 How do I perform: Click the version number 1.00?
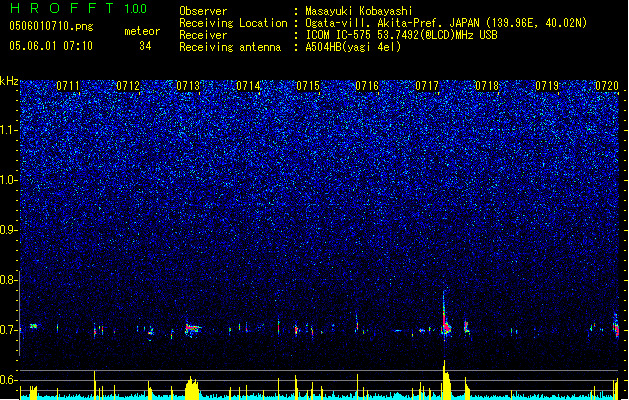click(136, 9)
